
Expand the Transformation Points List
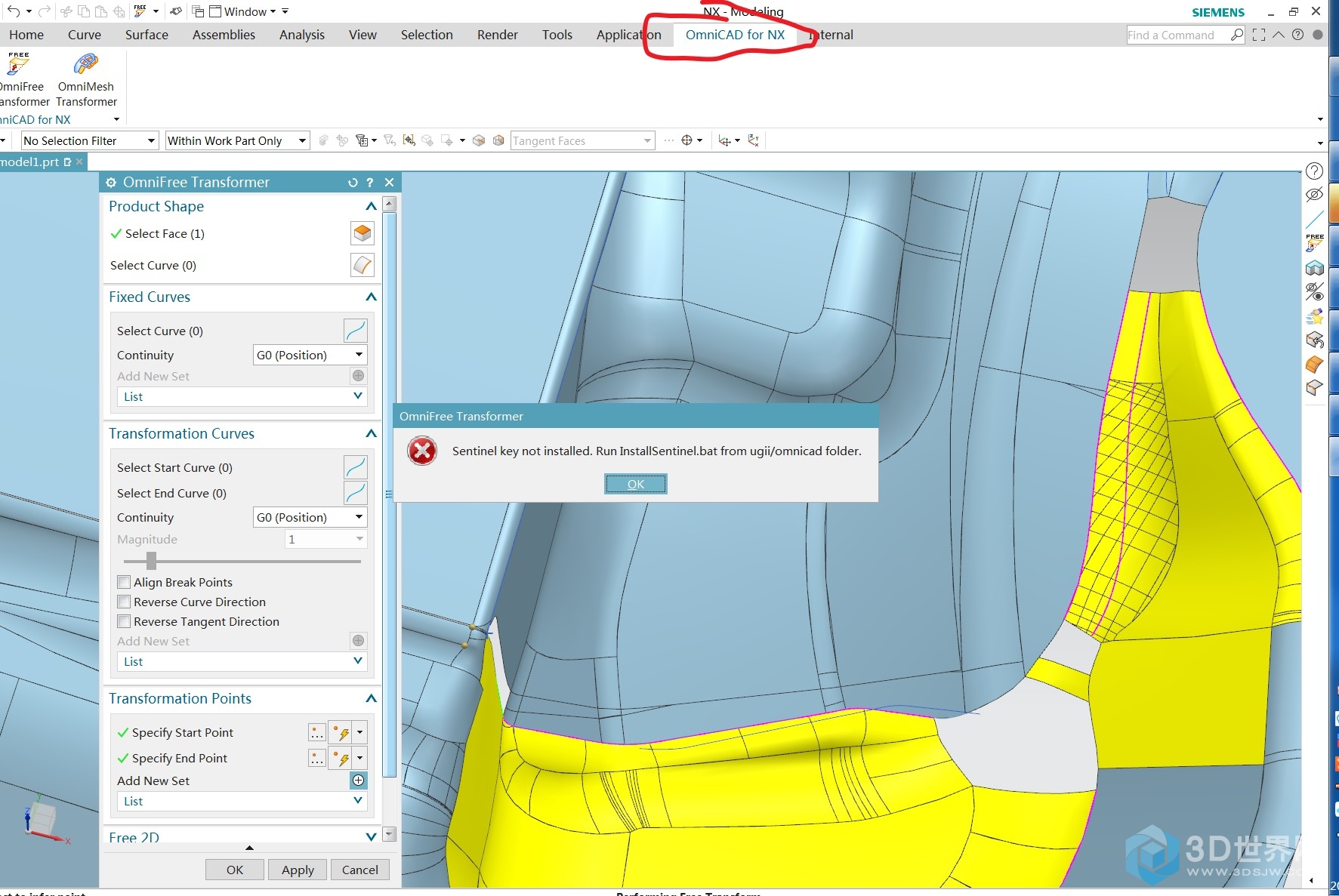point(242,801)
